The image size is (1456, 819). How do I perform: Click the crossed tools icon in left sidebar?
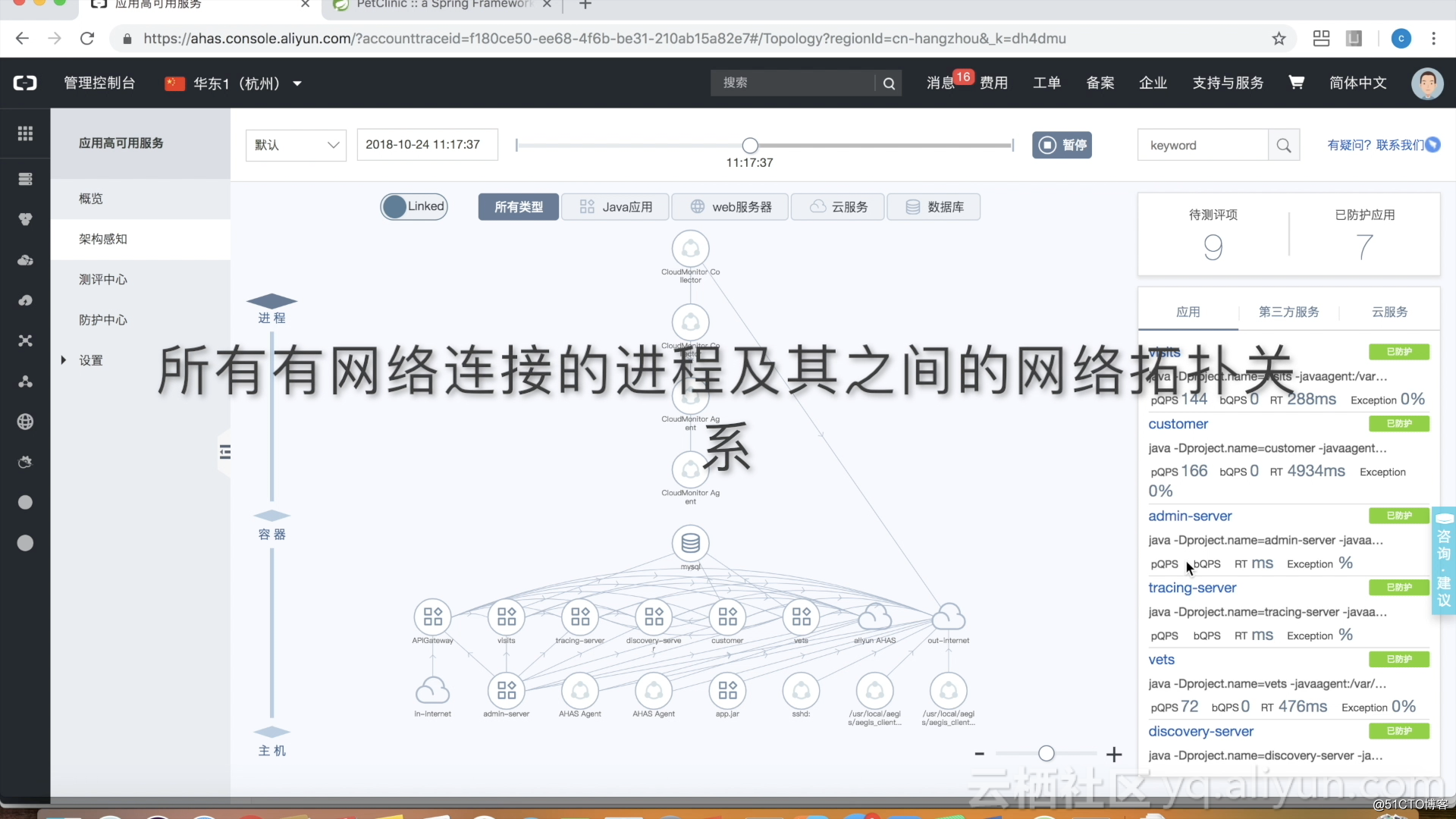(25, 340)
